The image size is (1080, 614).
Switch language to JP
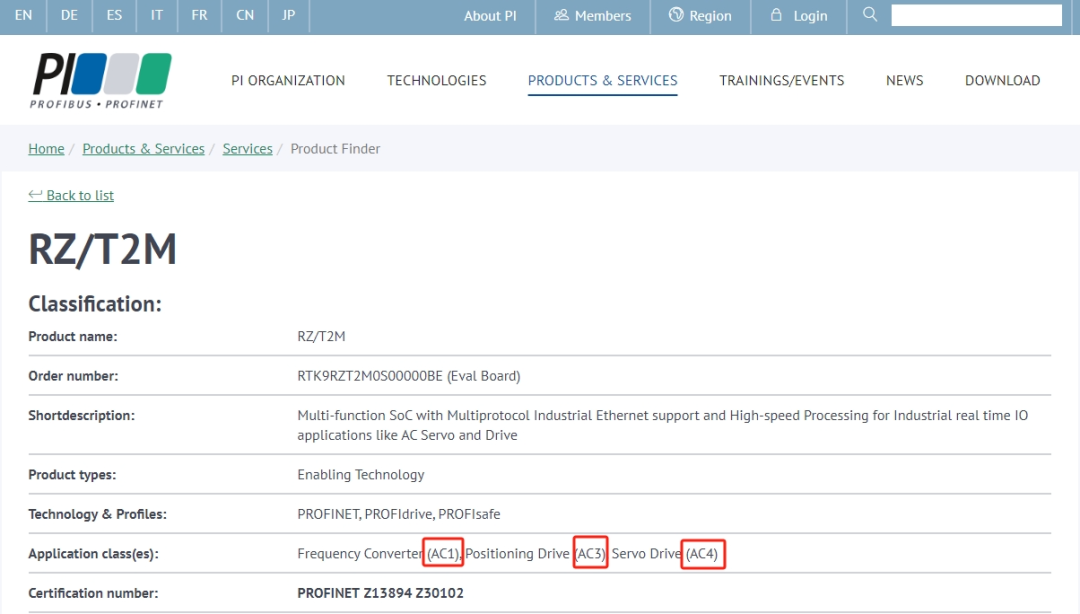click(288, 15)
